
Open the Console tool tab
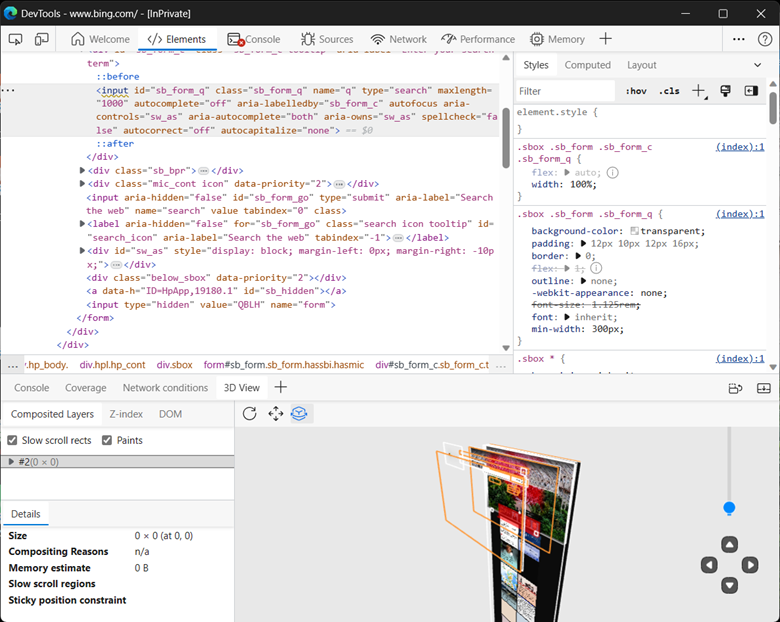[254, 39]
